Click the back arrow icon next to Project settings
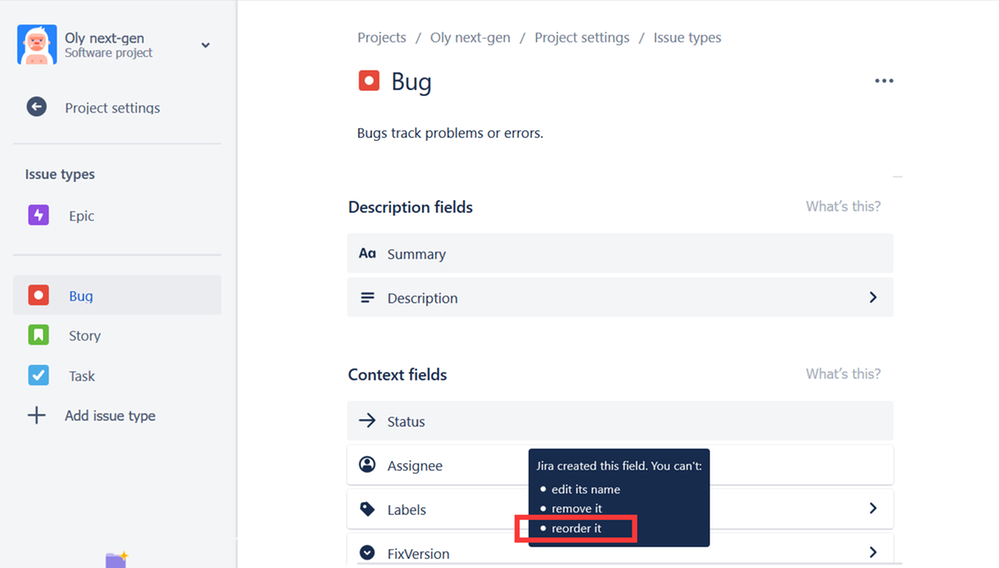999x568 pixels. [x=36, y=107]
